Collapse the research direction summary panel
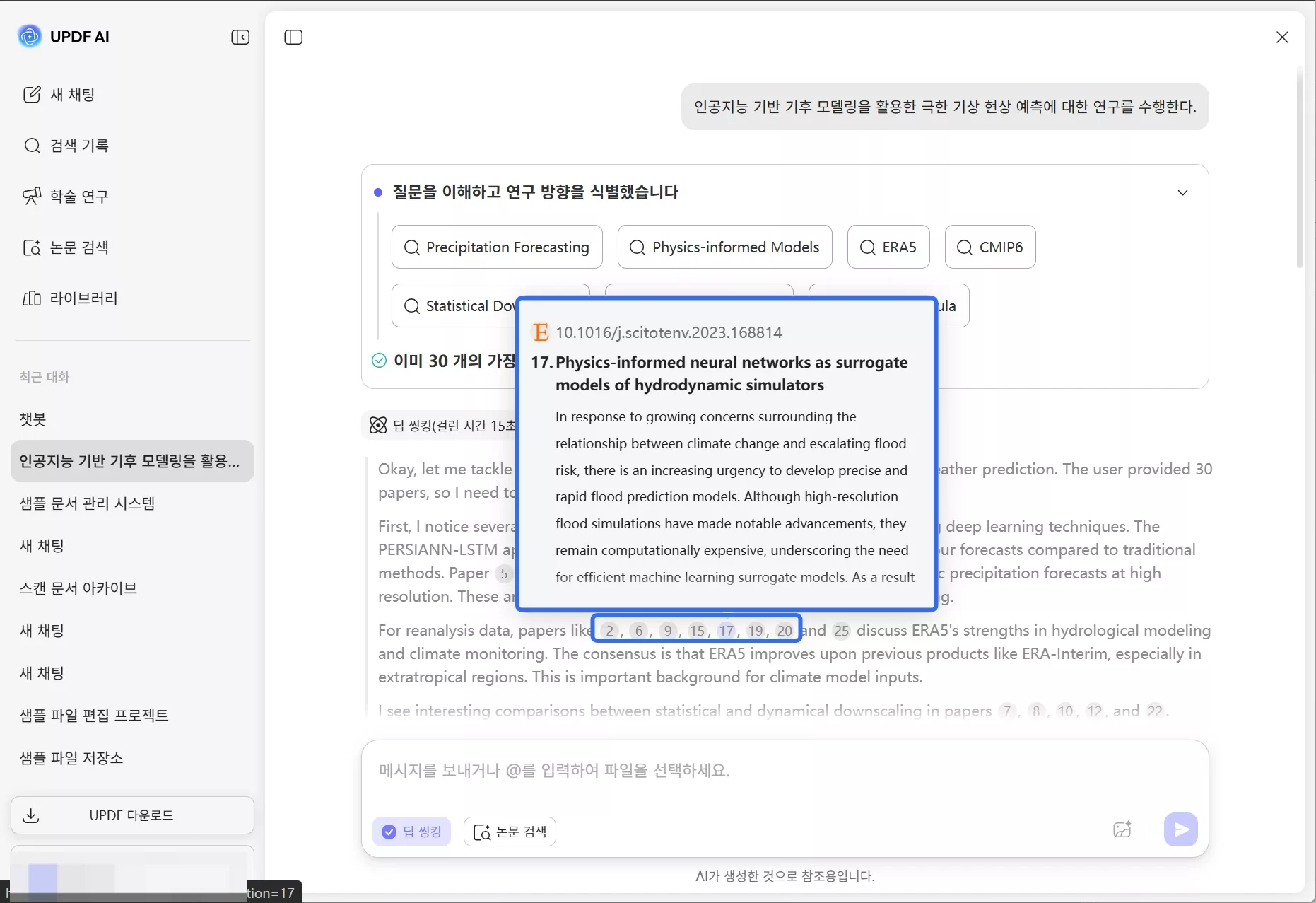The image size is (1316, 903). pyautogui.click(x=1183, y=192)
